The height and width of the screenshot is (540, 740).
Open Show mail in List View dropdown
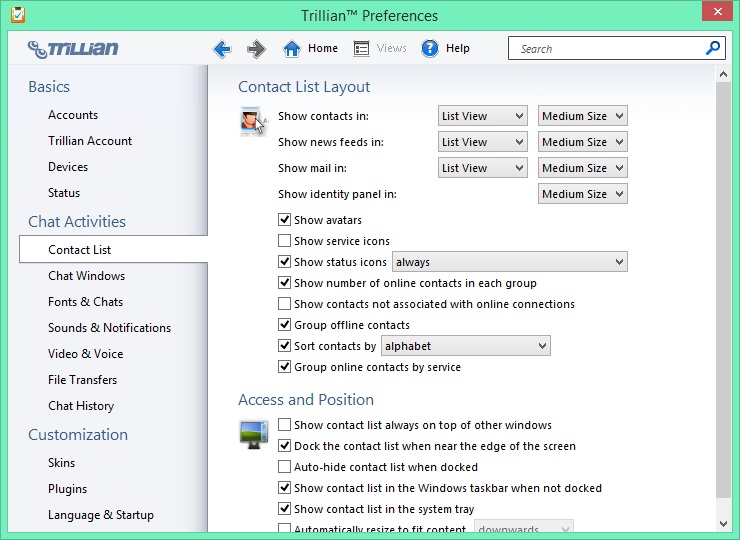click(x=483, y=168)
